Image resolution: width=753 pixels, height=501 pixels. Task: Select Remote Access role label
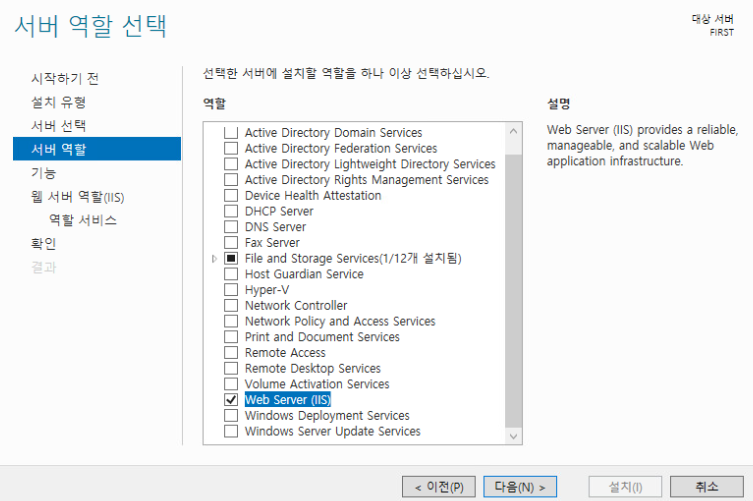pyautogui.click(x=285, y=353)
